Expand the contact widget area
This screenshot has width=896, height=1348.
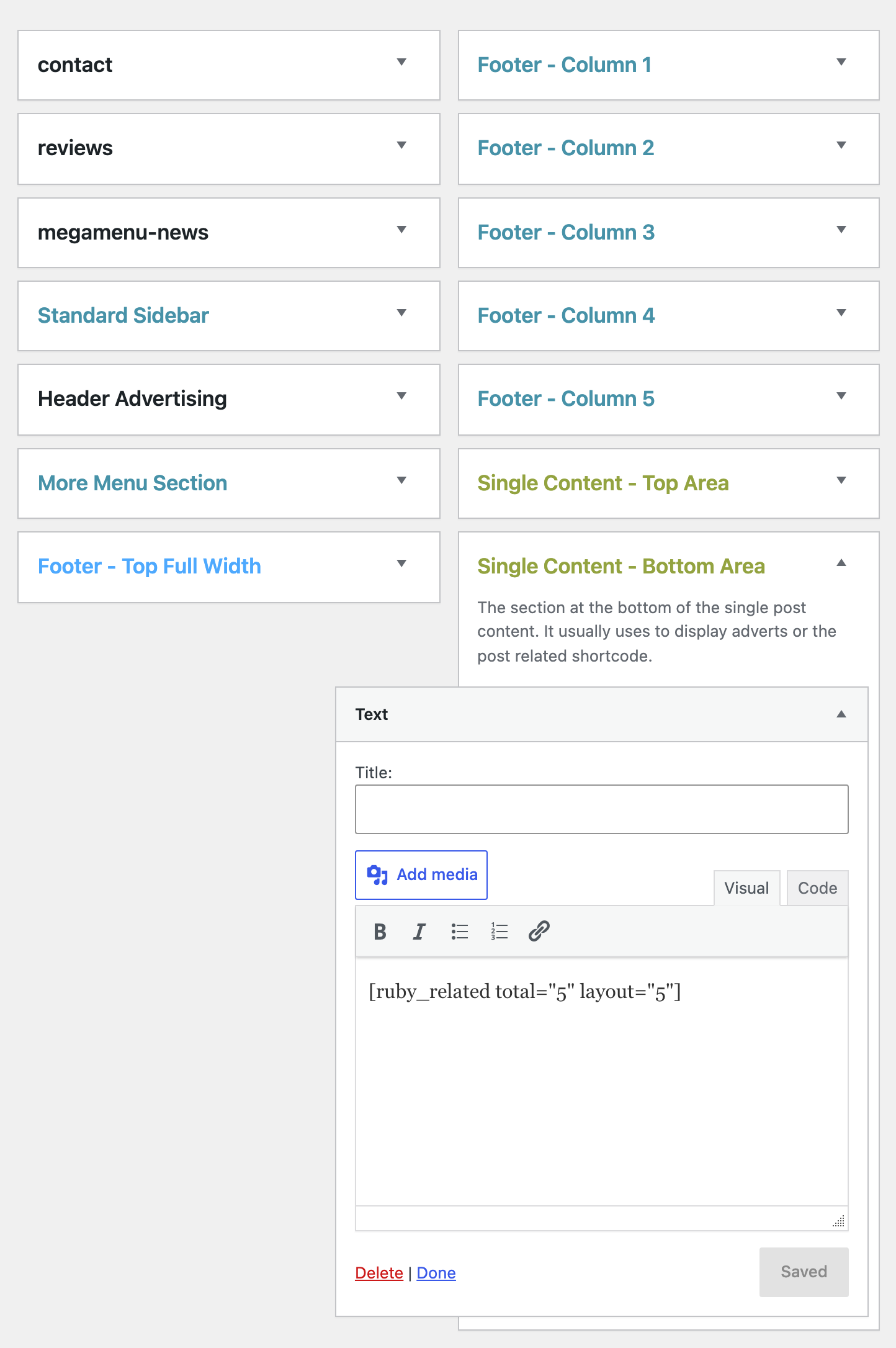click(x=401, y=63)
